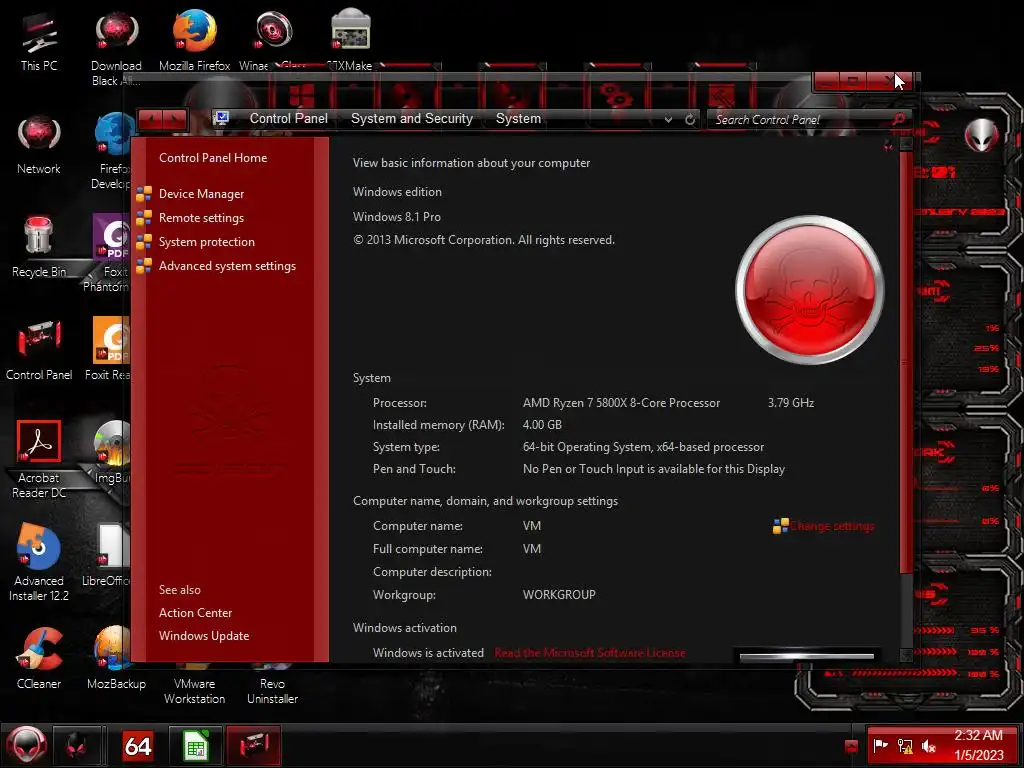Select the Control Panel taskbar button
The height and width of the screenshot is (768, 1024).
[253, 745]
